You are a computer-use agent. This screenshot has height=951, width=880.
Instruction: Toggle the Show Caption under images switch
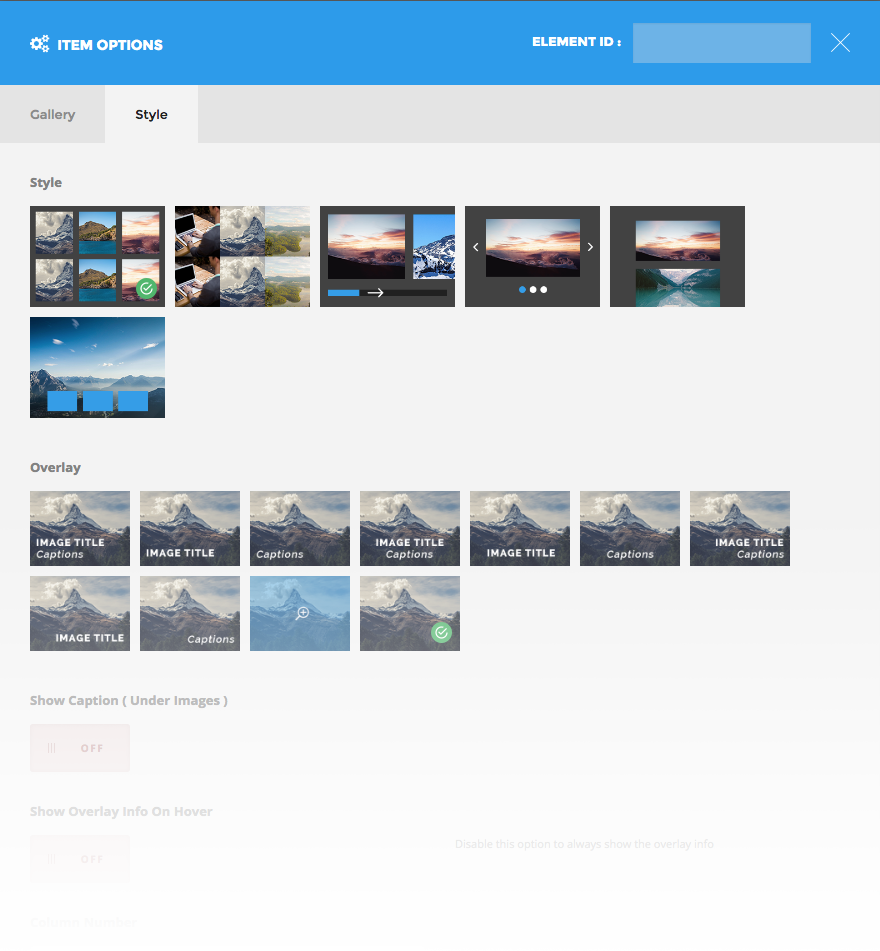(x=80, y=748)
